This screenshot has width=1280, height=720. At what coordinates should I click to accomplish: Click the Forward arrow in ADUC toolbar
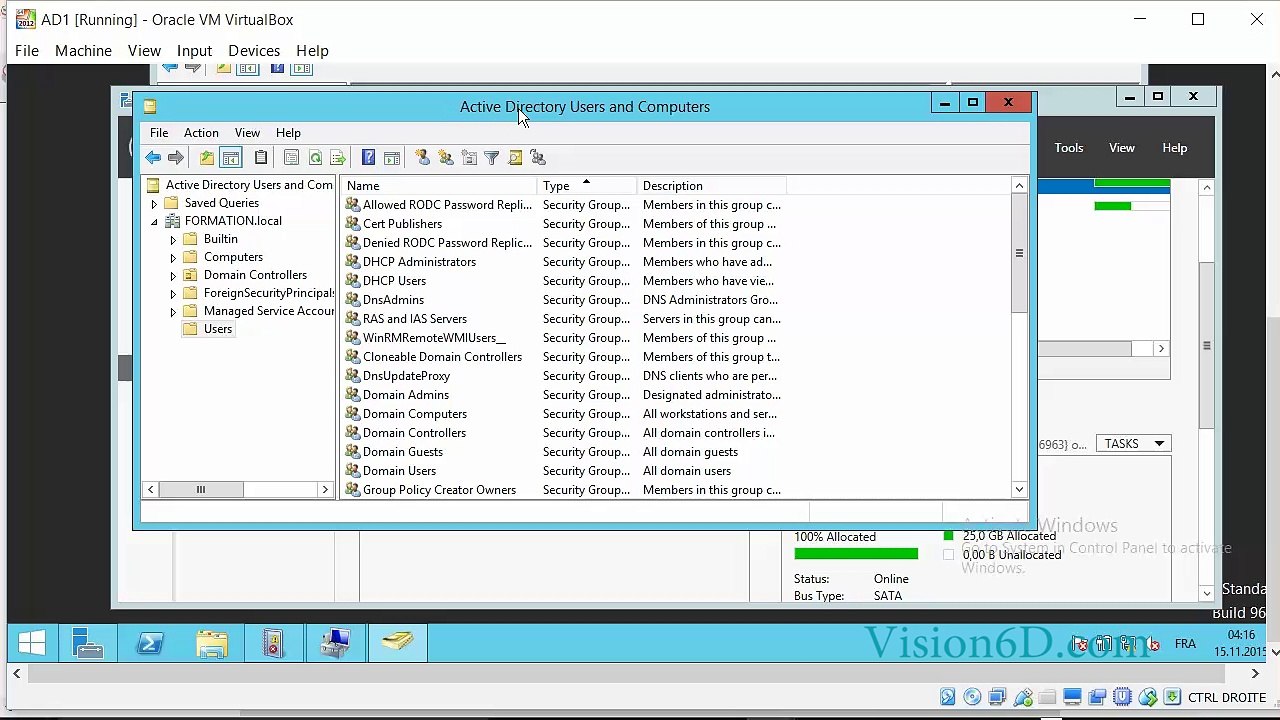176,158
